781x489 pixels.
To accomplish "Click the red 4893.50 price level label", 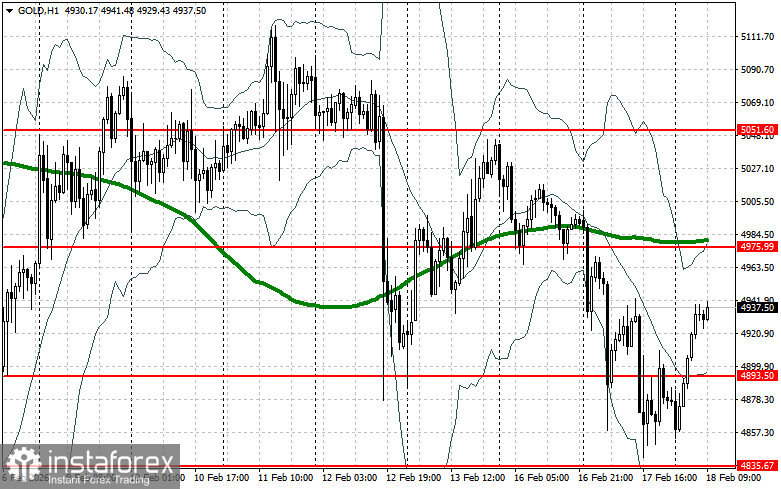I will pos(758,375).
